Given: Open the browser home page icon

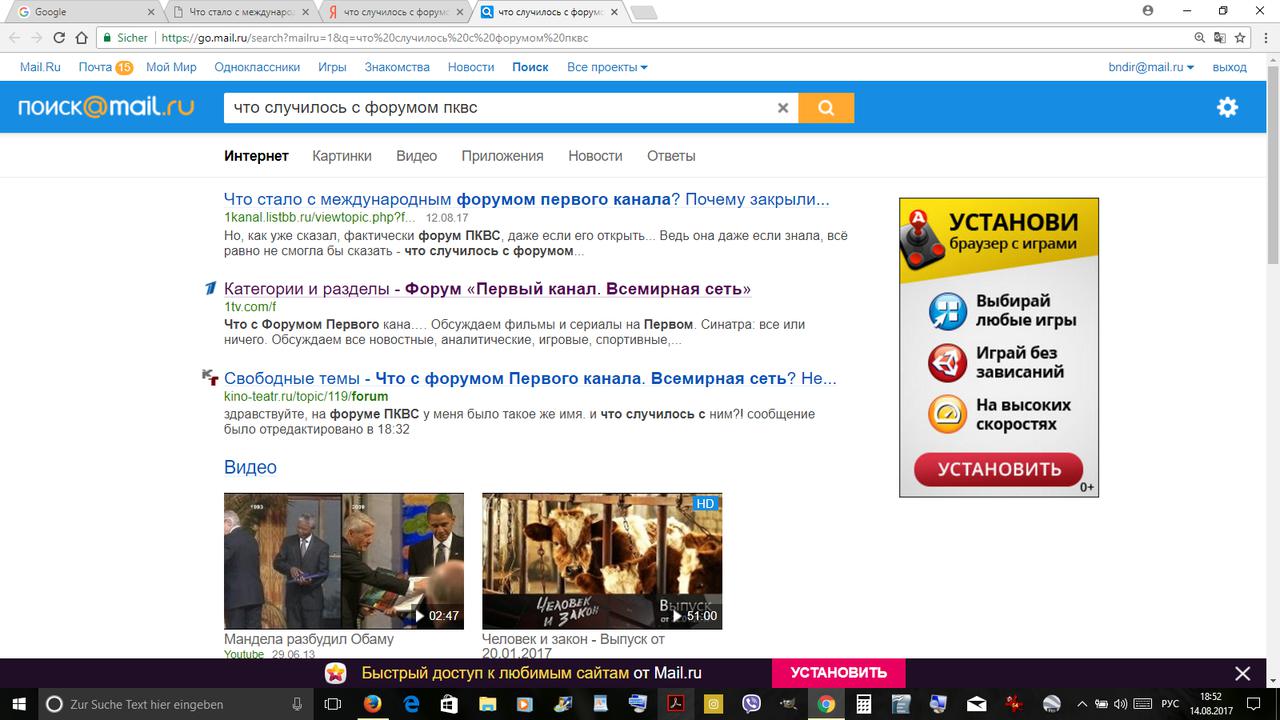Looking at the screenshot, I should pos(81,38).
